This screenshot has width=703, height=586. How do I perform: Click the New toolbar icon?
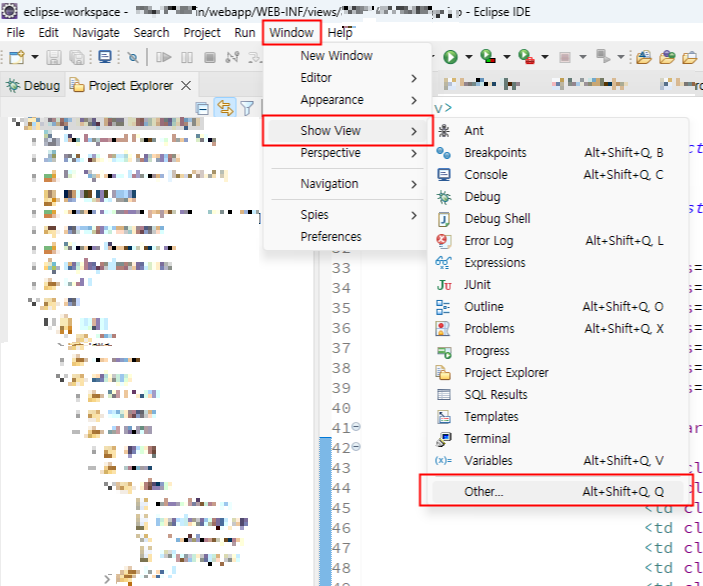tap(17, 57)
